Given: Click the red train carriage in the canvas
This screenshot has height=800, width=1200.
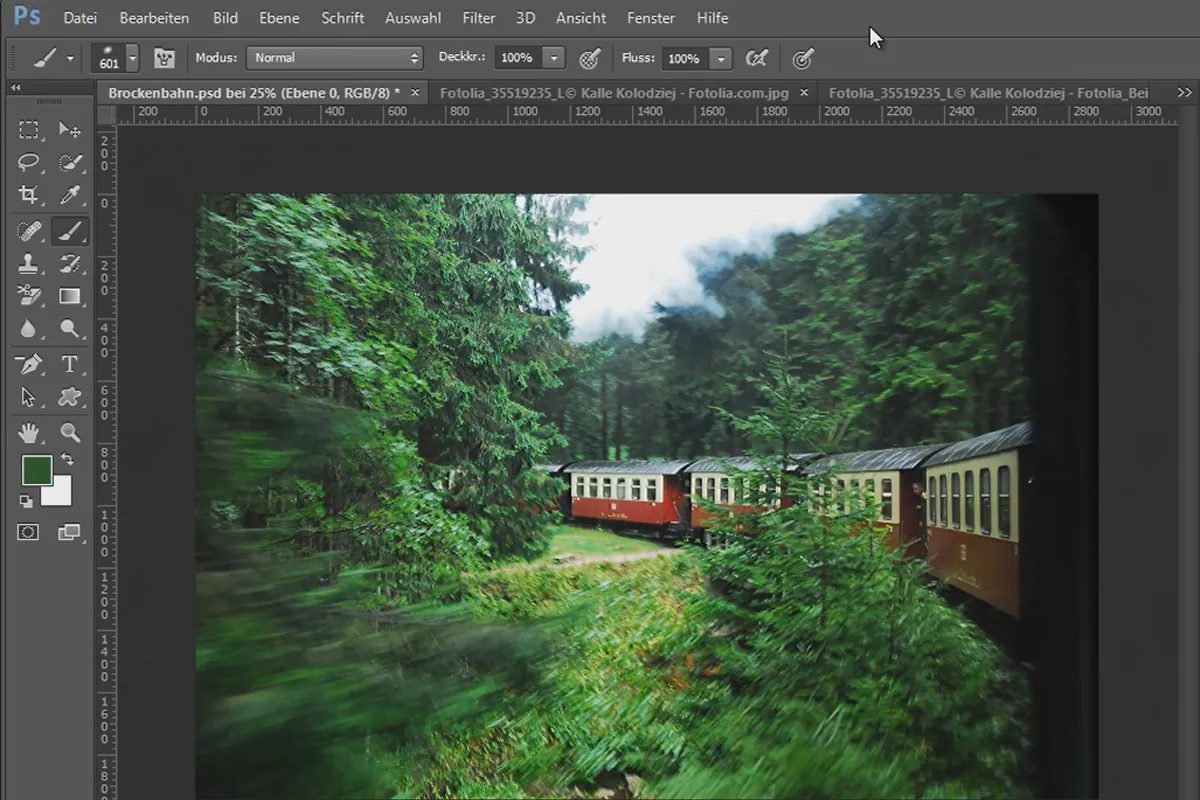Looking at the screenshot, I should 628,497.
